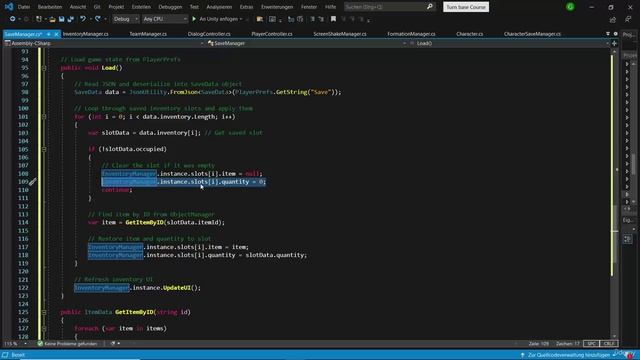Close the SaveManager.cs tab

56,34
